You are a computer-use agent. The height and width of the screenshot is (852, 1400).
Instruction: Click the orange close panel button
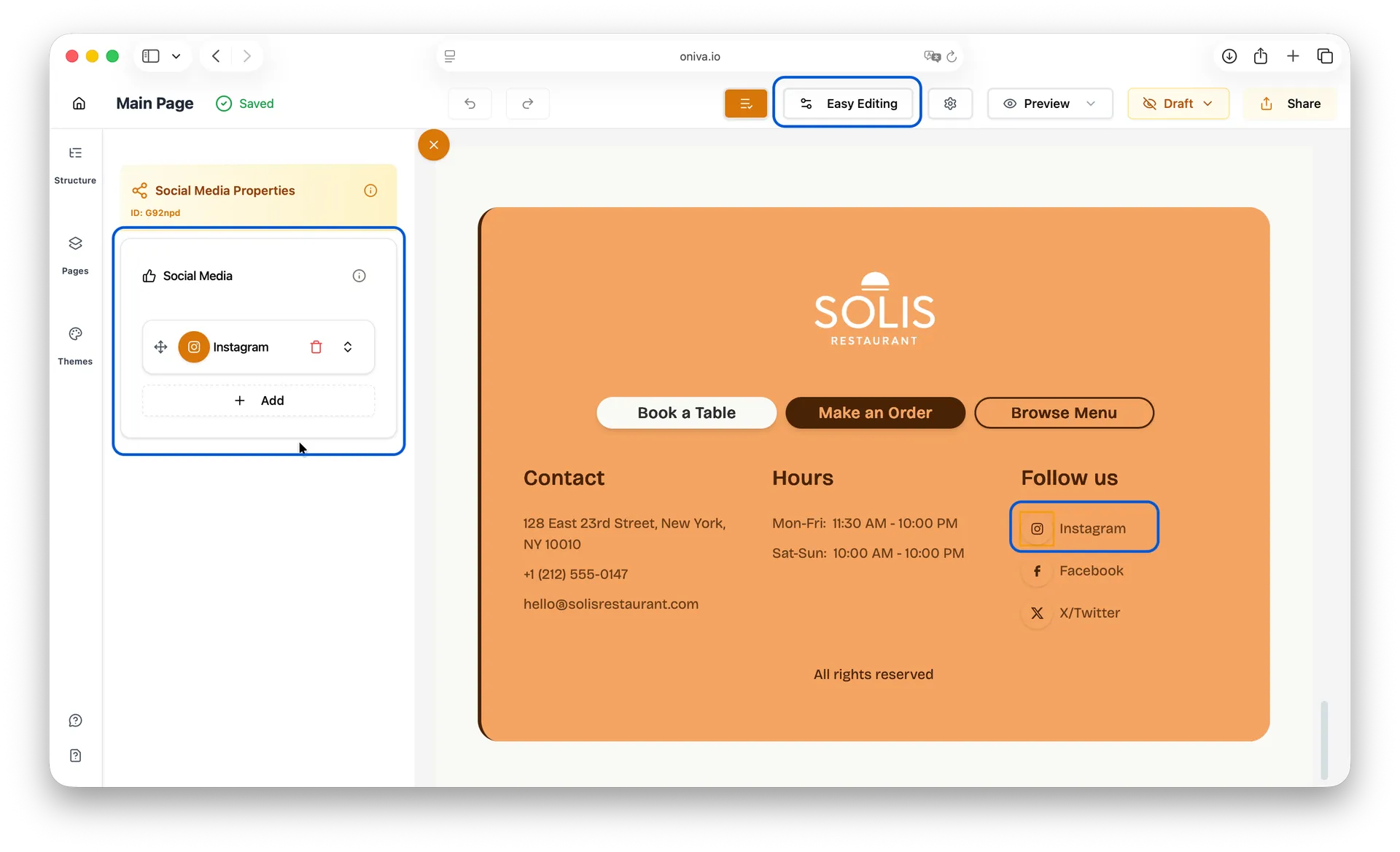tap(433, 144)
